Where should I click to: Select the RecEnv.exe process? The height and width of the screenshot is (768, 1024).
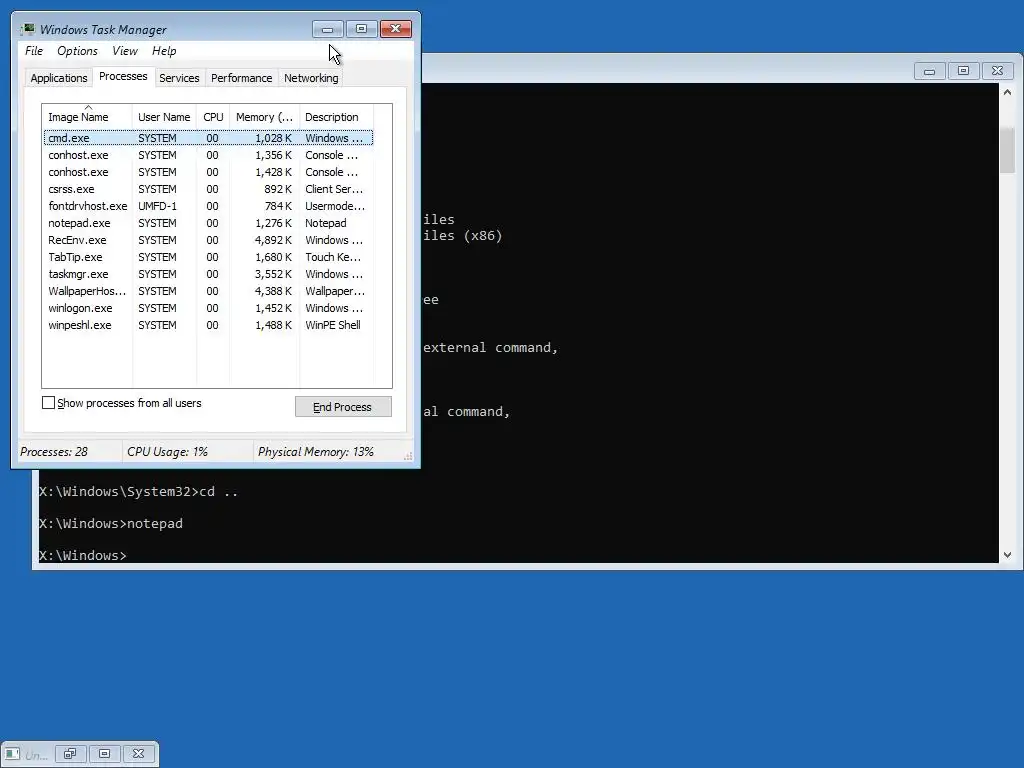(x=208, y=240)
